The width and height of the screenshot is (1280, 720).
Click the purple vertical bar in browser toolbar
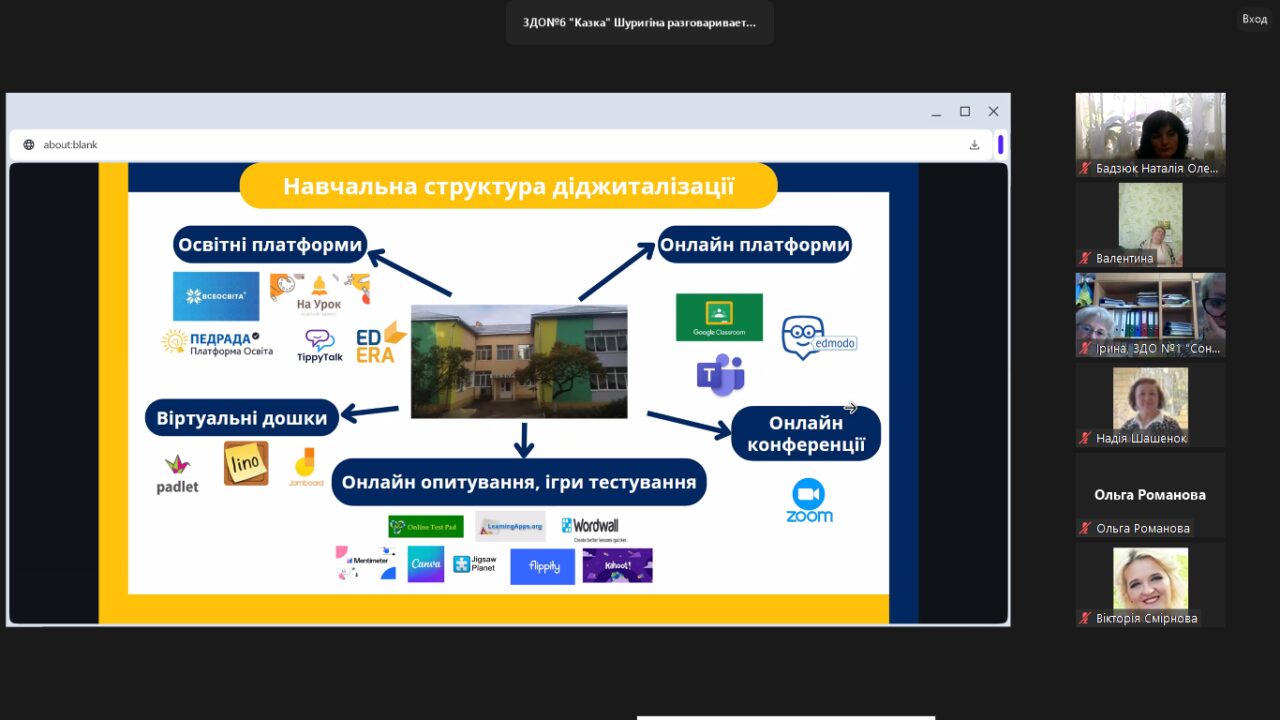1000,144
